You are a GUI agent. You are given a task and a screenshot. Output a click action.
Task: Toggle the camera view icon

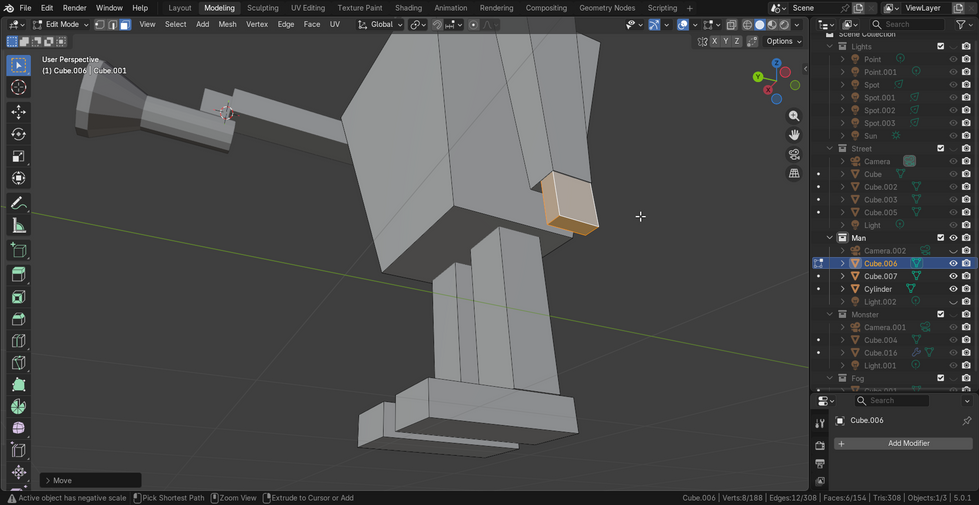click(794, 154)
